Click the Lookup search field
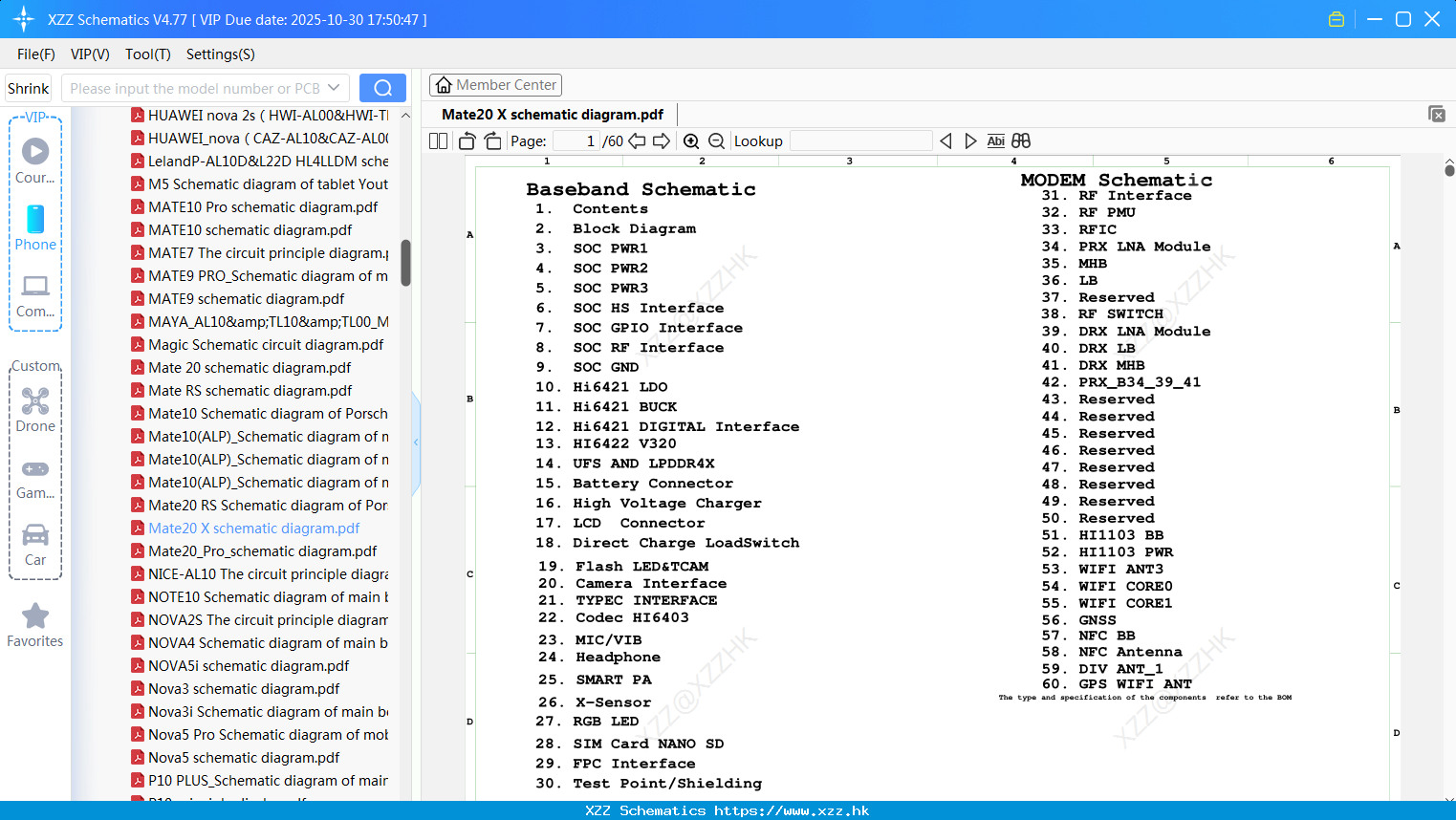 point(860,140)
